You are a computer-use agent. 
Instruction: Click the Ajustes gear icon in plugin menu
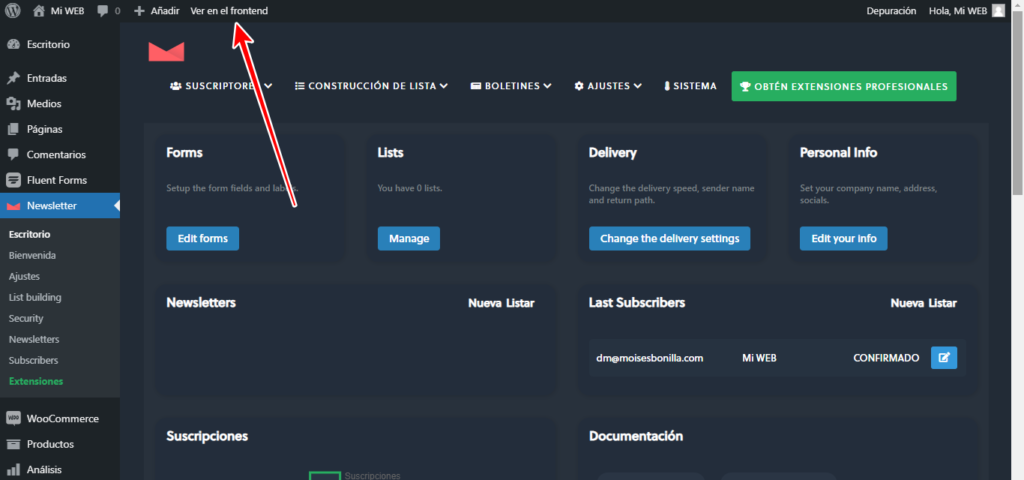[579, 86]
